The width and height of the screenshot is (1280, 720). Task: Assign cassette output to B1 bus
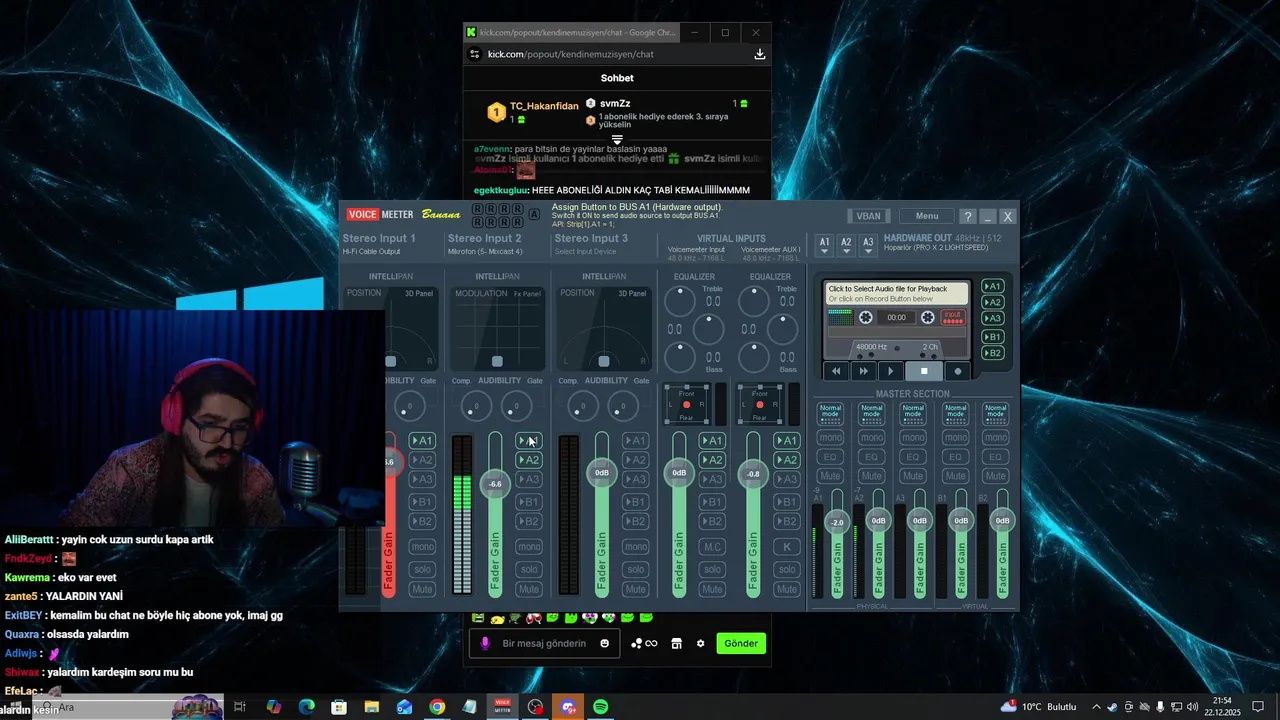coord(993,336)
